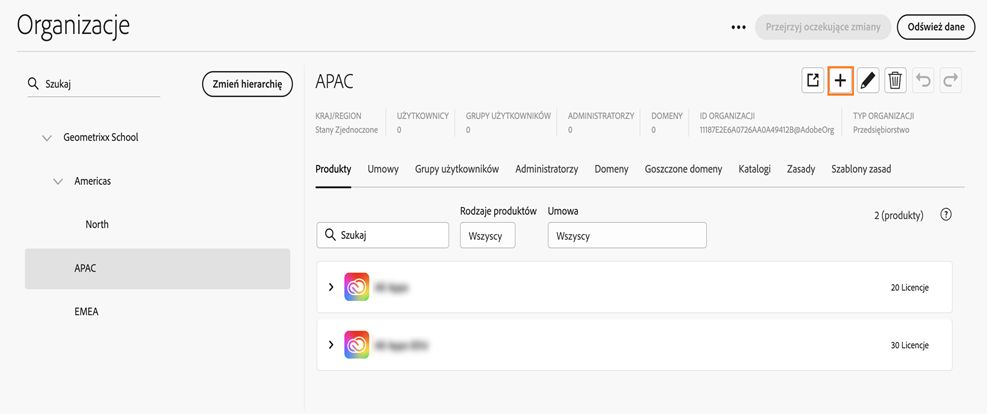Click the 20 Licencje text
The width and height of the screenshot is (987, 414).
pyautogui.click(x=910, y=288)
